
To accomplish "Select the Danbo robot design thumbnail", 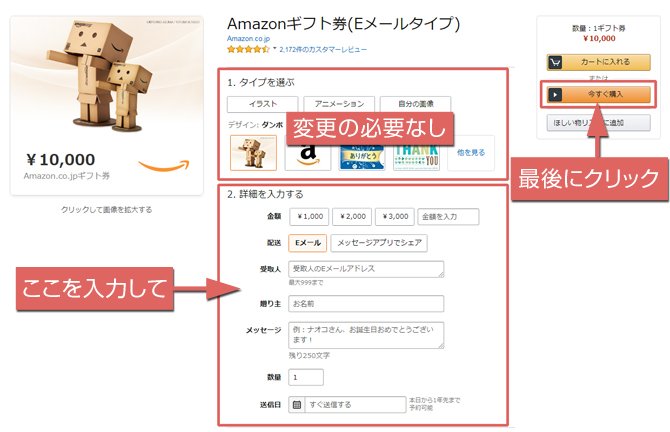I will point(253,153).
